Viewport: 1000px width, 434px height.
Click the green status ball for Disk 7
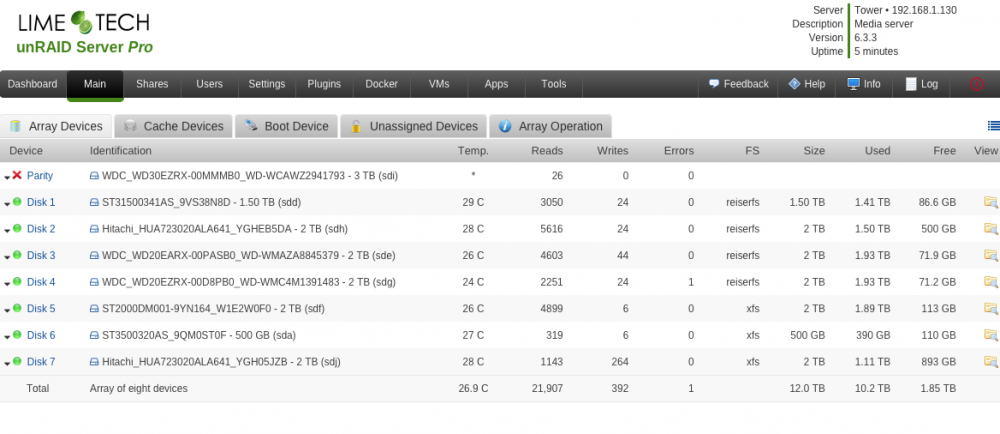17,361
